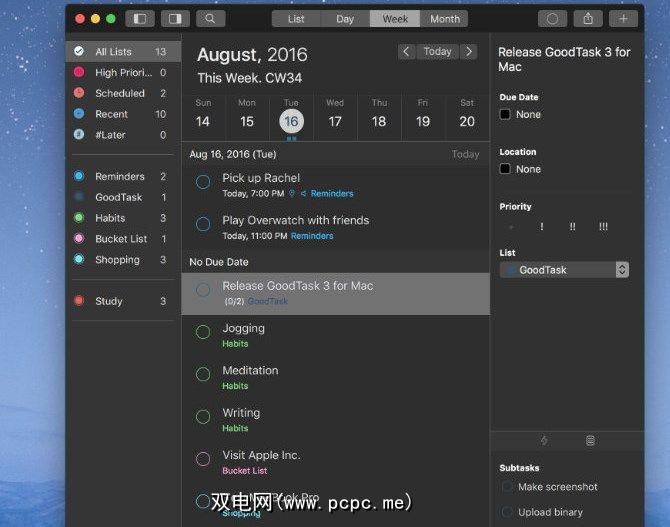Click the circle button in top toolbar
Image resolution: width=670 pixels, height=527 pixels.
coord(552,18)
